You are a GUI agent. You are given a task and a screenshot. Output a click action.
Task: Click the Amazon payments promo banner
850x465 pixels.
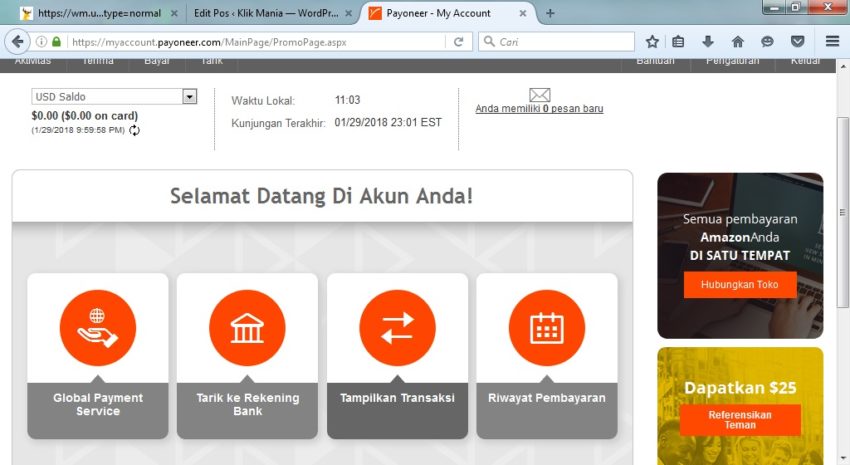740,256
